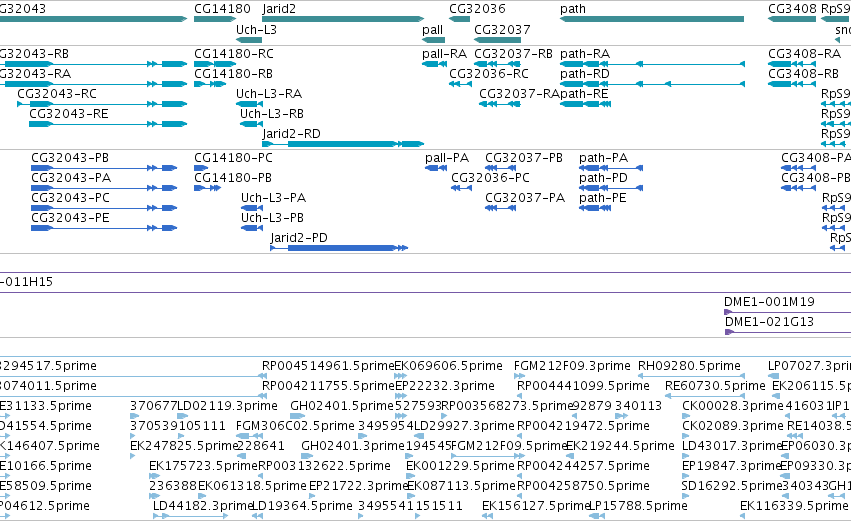
Task: Open the Uch-L3-RA transcript
Action: tap(269, 93)
